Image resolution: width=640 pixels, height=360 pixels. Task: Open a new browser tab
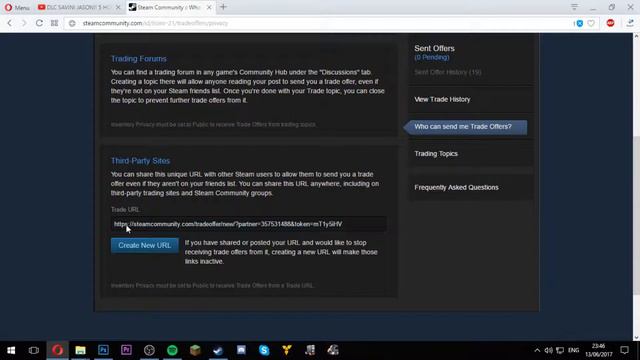(223, 7)
